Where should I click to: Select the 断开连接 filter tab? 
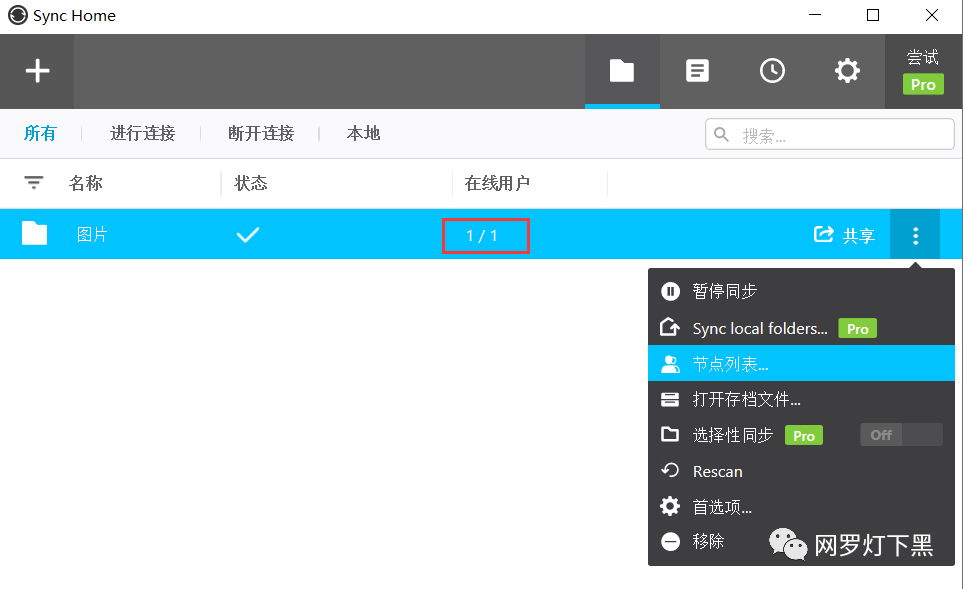tap(261, 133)
